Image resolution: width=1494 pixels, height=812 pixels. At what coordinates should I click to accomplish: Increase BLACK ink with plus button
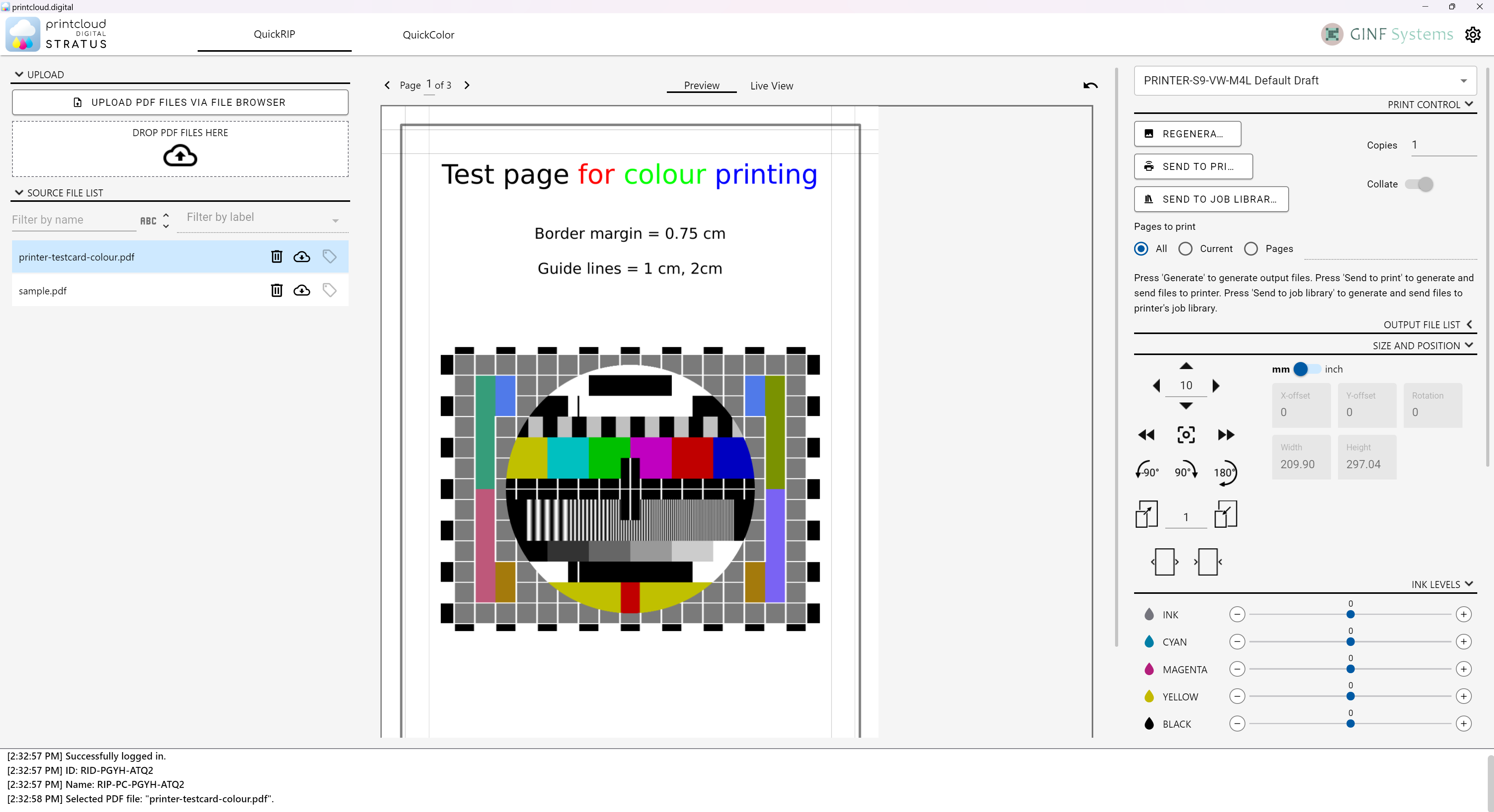click(1464, 723)
